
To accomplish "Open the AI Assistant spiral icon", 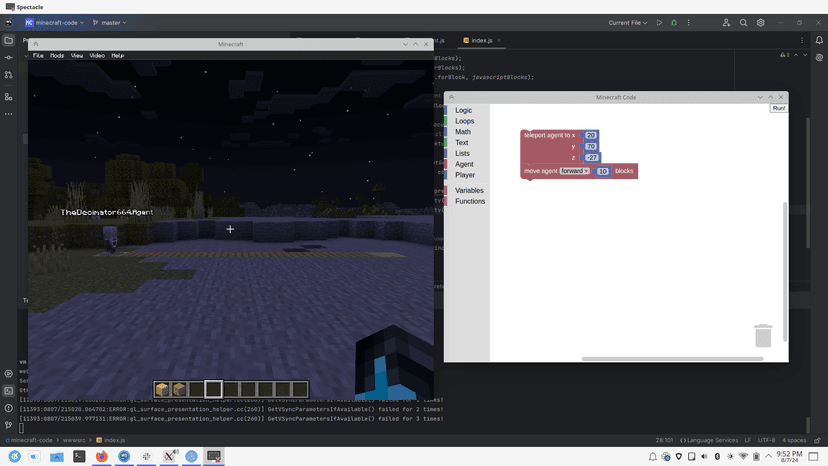I will click(819, 58).
